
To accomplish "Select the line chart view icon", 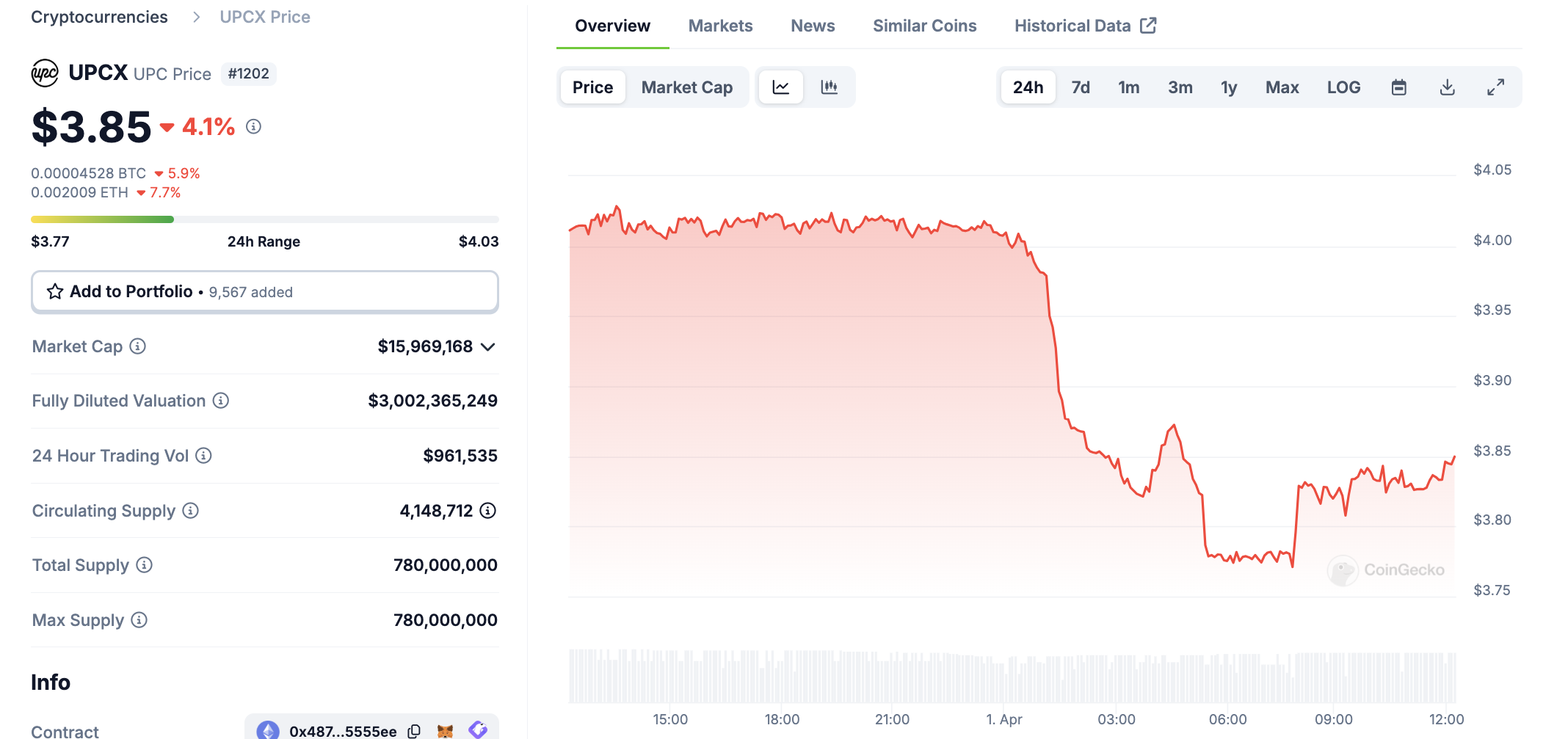I will click(780, 86).
